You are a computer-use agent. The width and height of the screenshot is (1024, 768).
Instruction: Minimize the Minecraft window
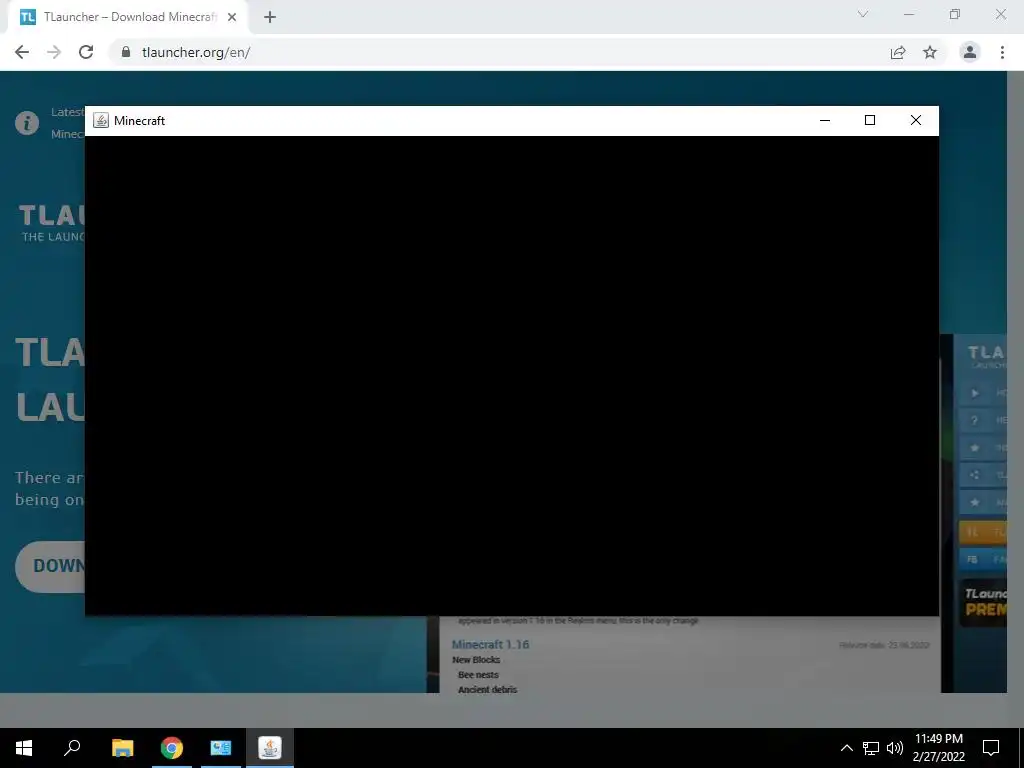click(825, 120)
